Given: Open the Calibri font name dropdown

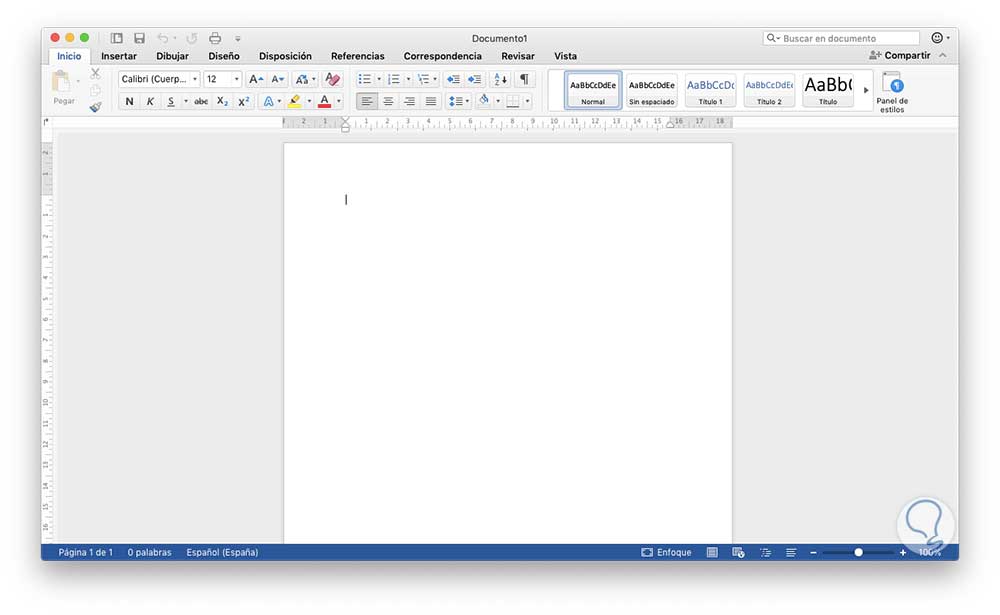Looking at the screenshot, I should coord(195,79).
